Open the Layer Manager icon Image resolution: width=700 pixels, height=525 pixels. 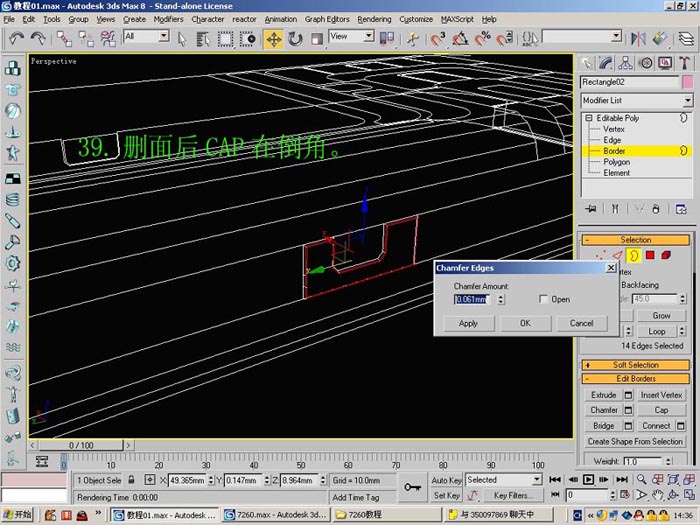pos(686,39)
